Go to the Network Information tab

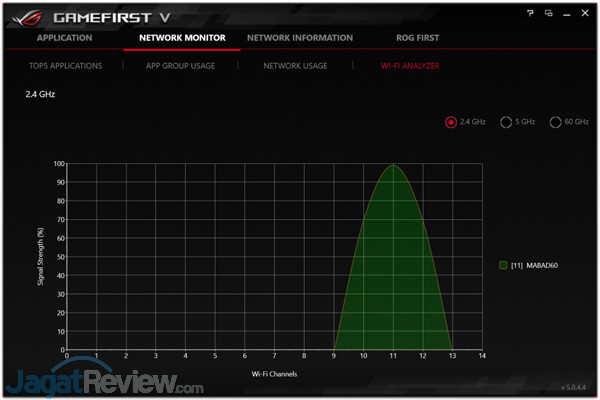pyautogui.click(x=300, y=38)
